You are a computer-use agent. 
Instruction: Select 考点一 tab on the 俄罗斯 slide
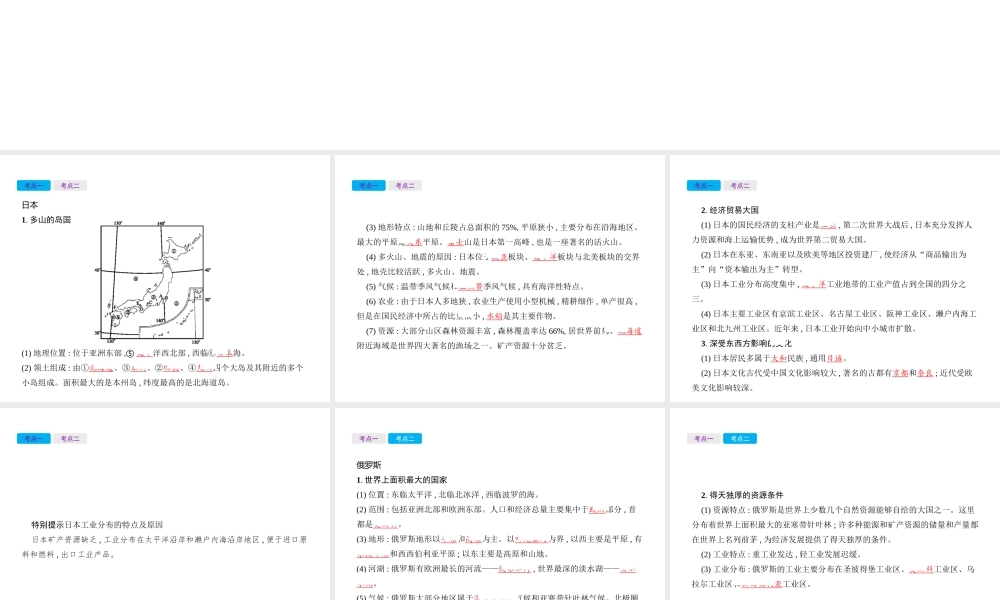coord(369,438)
